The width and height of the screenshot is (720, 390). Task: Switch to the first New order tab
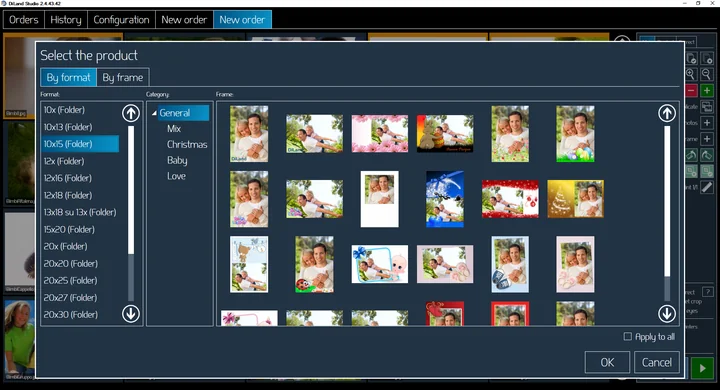point(184,20)
